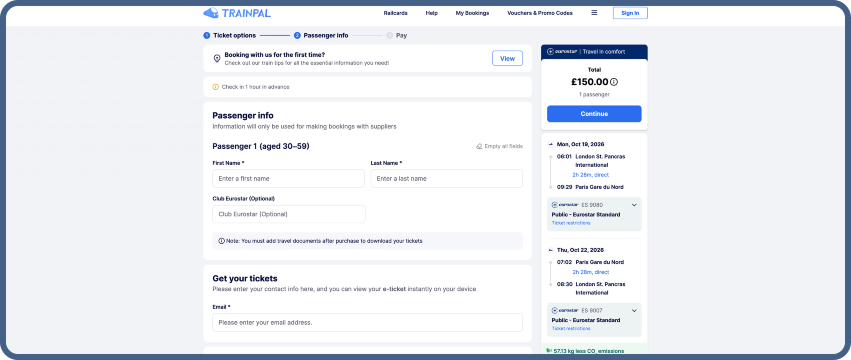Screen dimensions: 851x360
Task: Click return 2h 28m, direct link
Action: (590, 272)
